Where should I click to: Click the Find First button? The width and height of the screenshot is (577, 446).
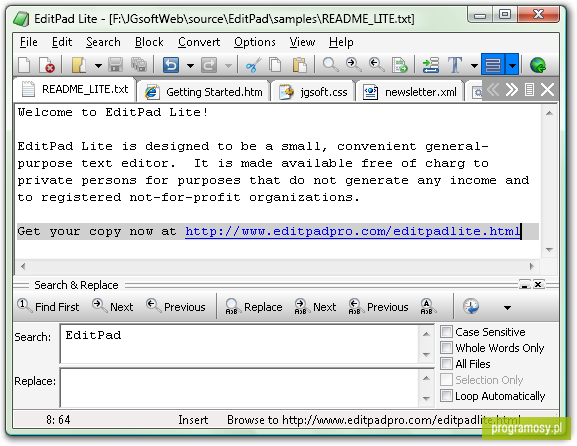pyautogui.click(x=48, y=306)
